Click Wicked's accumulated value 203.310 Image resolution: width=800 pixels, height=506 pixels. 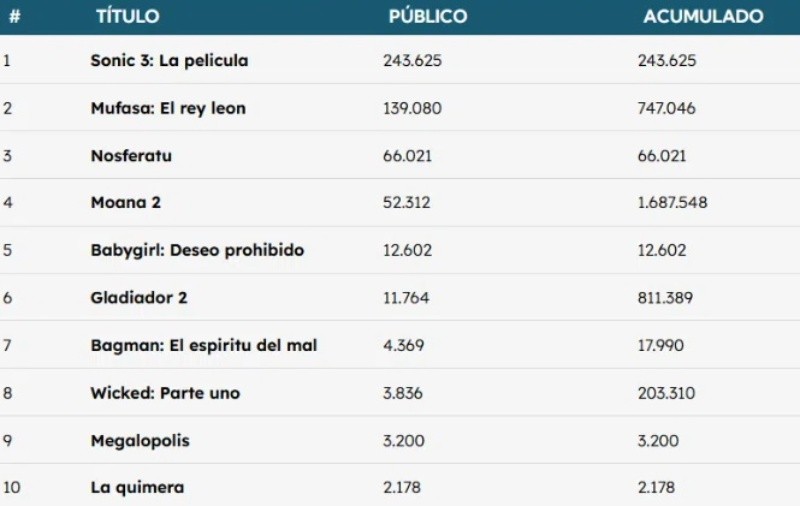coord(666,393)
